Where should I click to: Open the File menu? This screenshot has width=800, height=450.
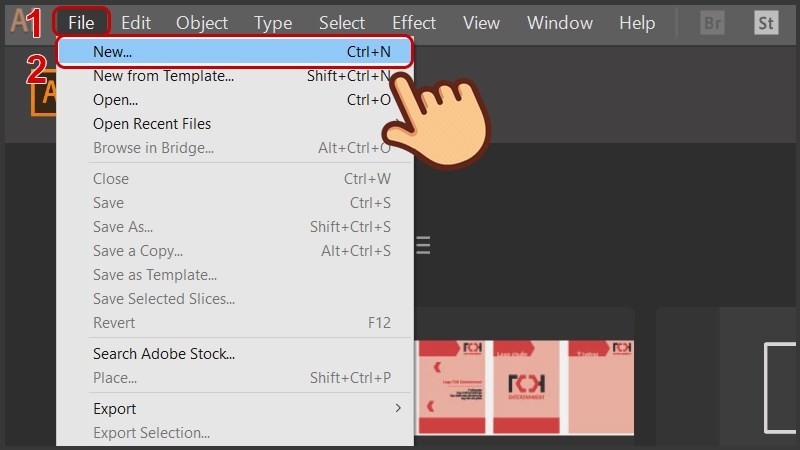81,22
